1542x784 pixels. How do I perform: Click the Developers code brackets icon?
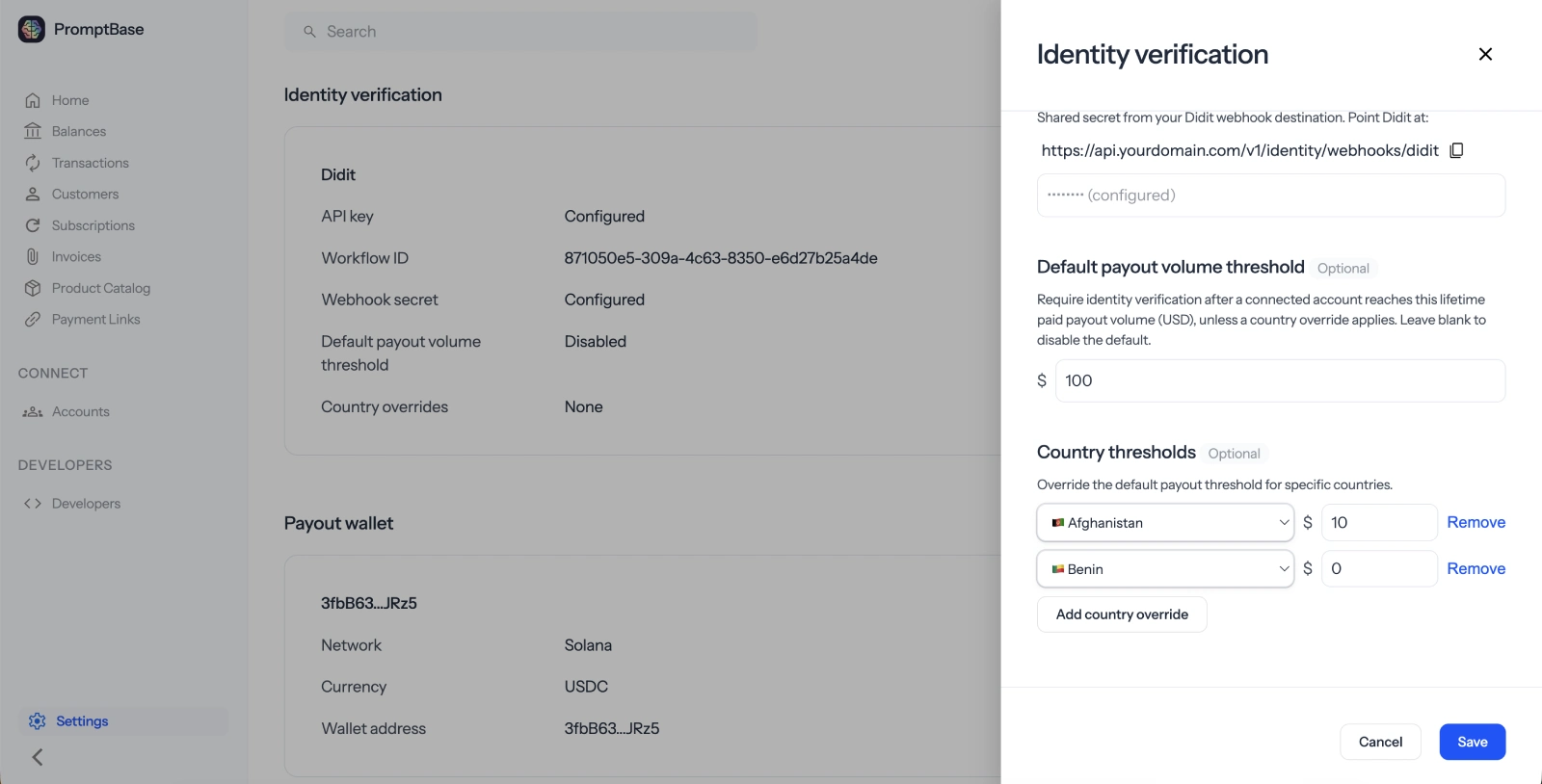(x=33, y=503)
